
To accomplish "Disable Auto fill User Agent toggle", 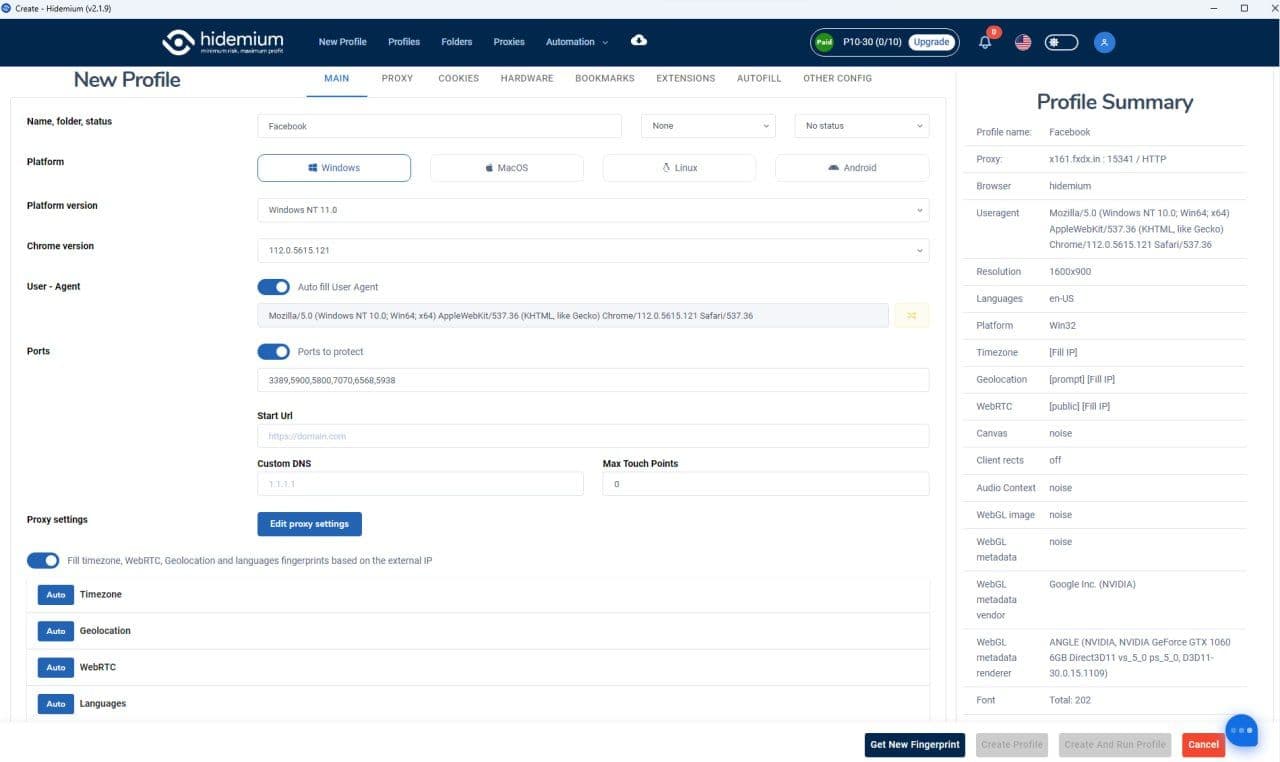I will point(273,287).
